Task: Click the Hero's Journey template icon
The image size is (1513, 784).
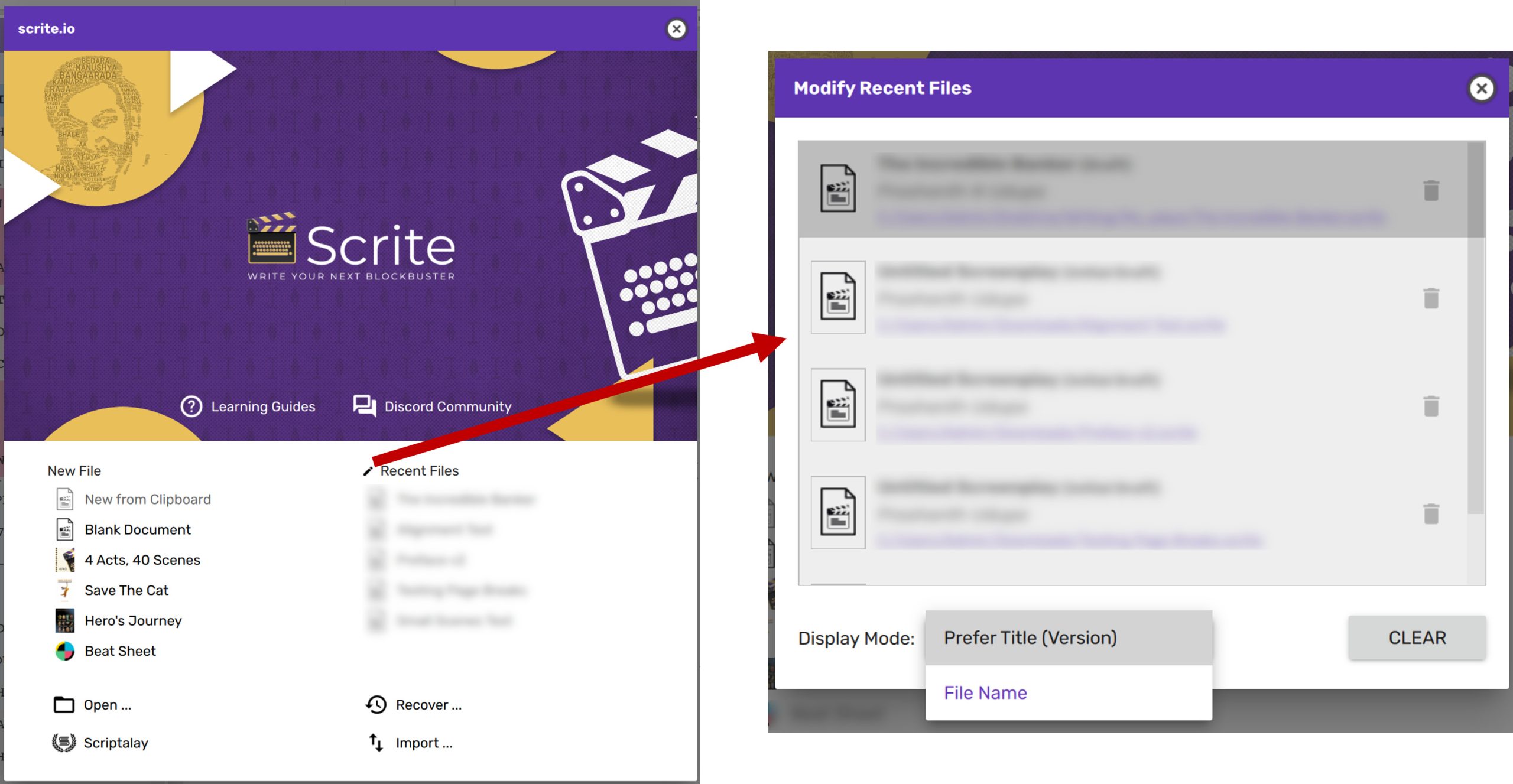Action: click(65, 620)
